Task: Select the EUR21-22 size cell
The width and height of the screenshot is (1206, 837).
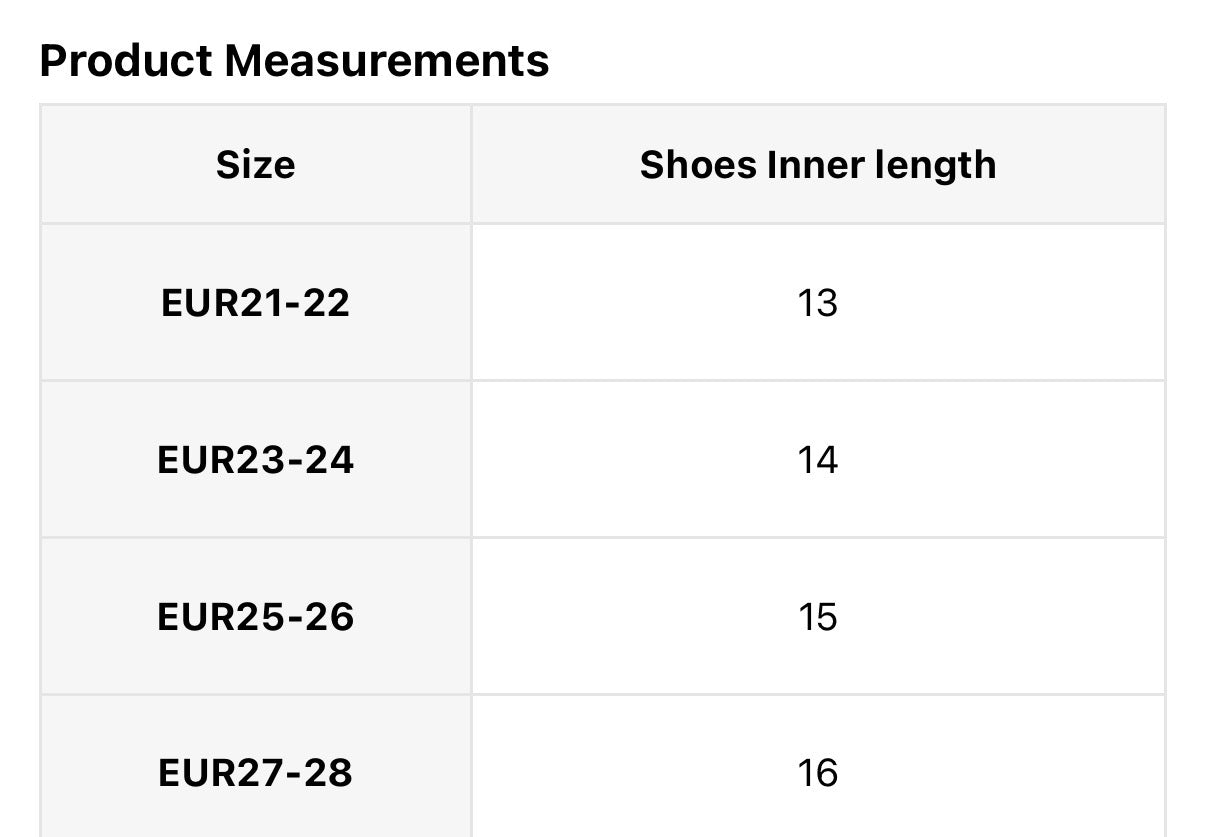Action: [255, 303]
